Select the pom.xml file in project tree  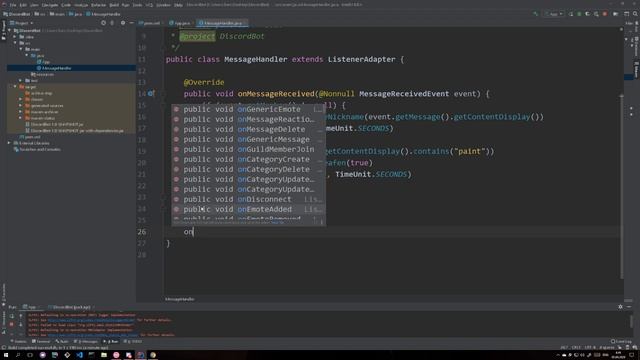tap(30, 137)
